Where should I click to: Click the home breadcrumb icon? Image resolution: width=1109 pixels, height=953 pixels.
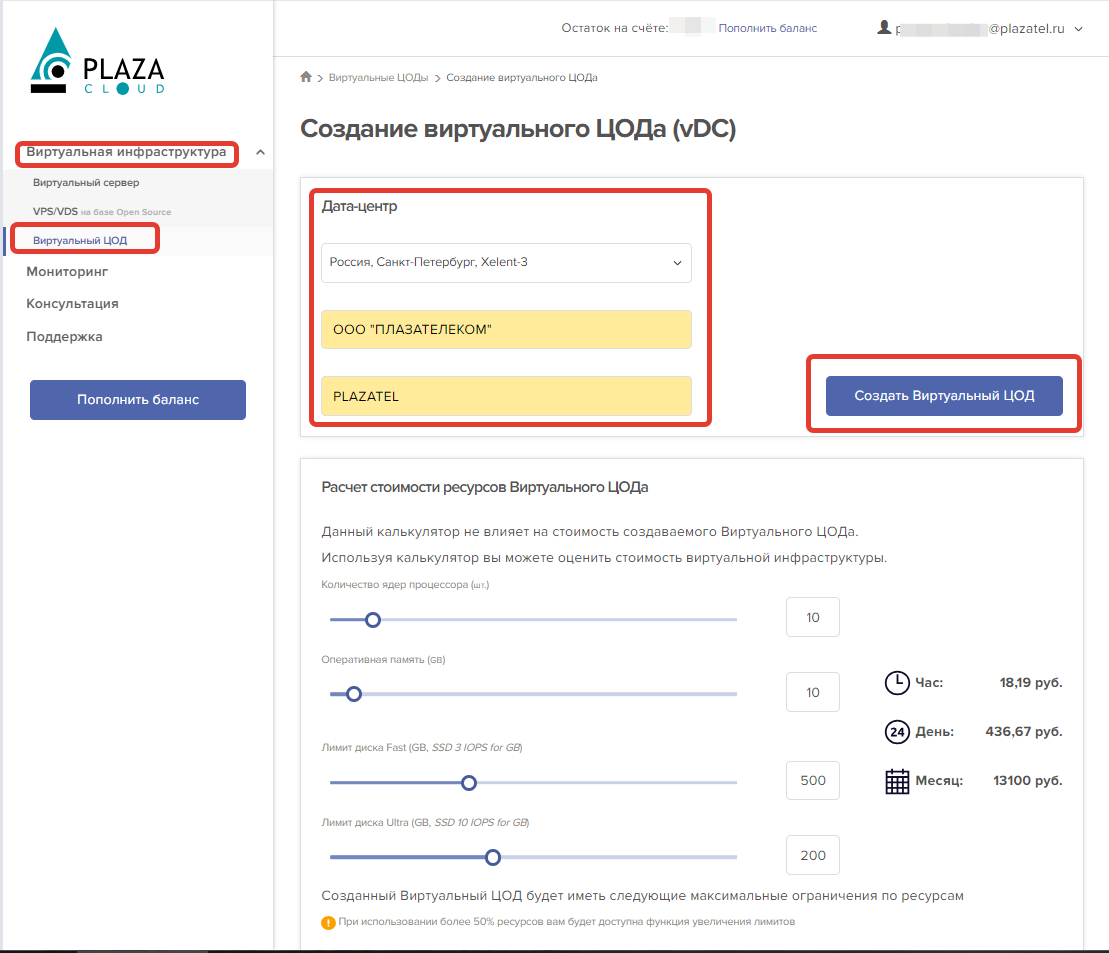(306, 77)
